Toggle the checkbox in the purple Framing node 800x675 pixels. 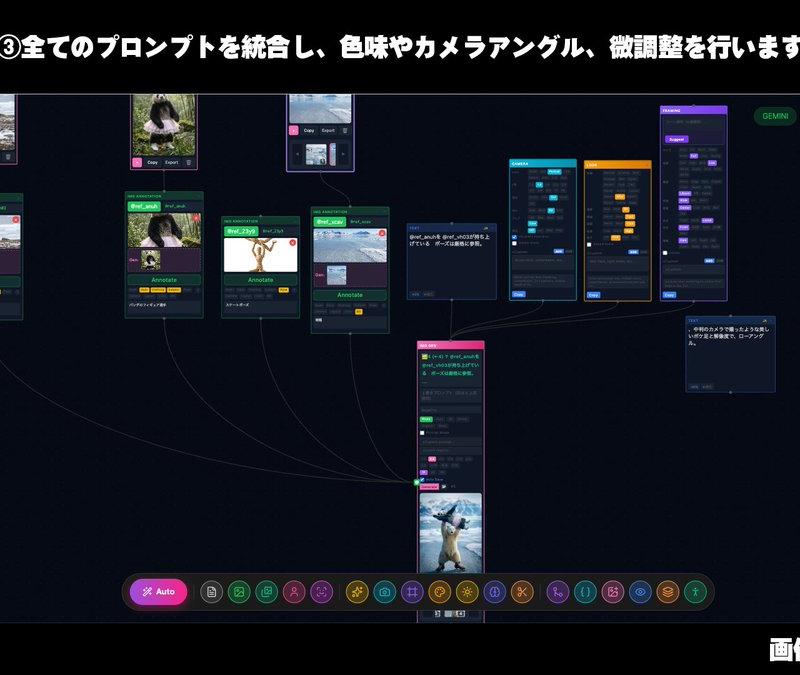(665, 253)
